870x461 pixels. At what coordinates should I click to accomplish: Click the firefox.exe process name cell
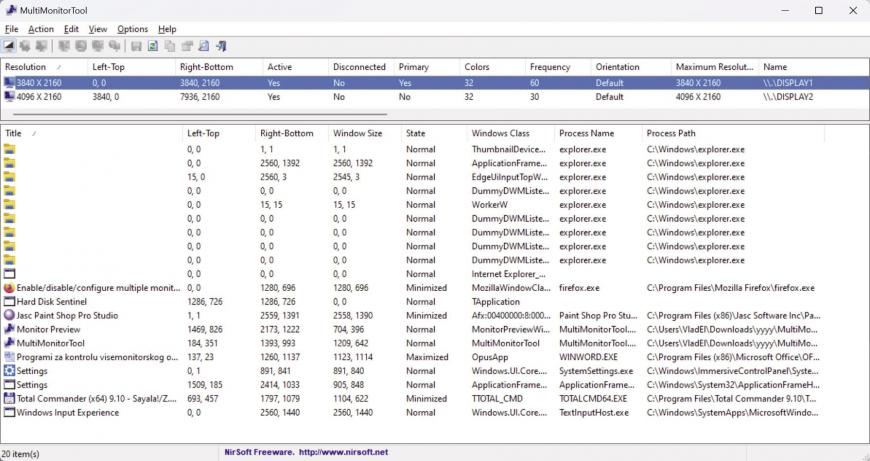pos(579,288)
